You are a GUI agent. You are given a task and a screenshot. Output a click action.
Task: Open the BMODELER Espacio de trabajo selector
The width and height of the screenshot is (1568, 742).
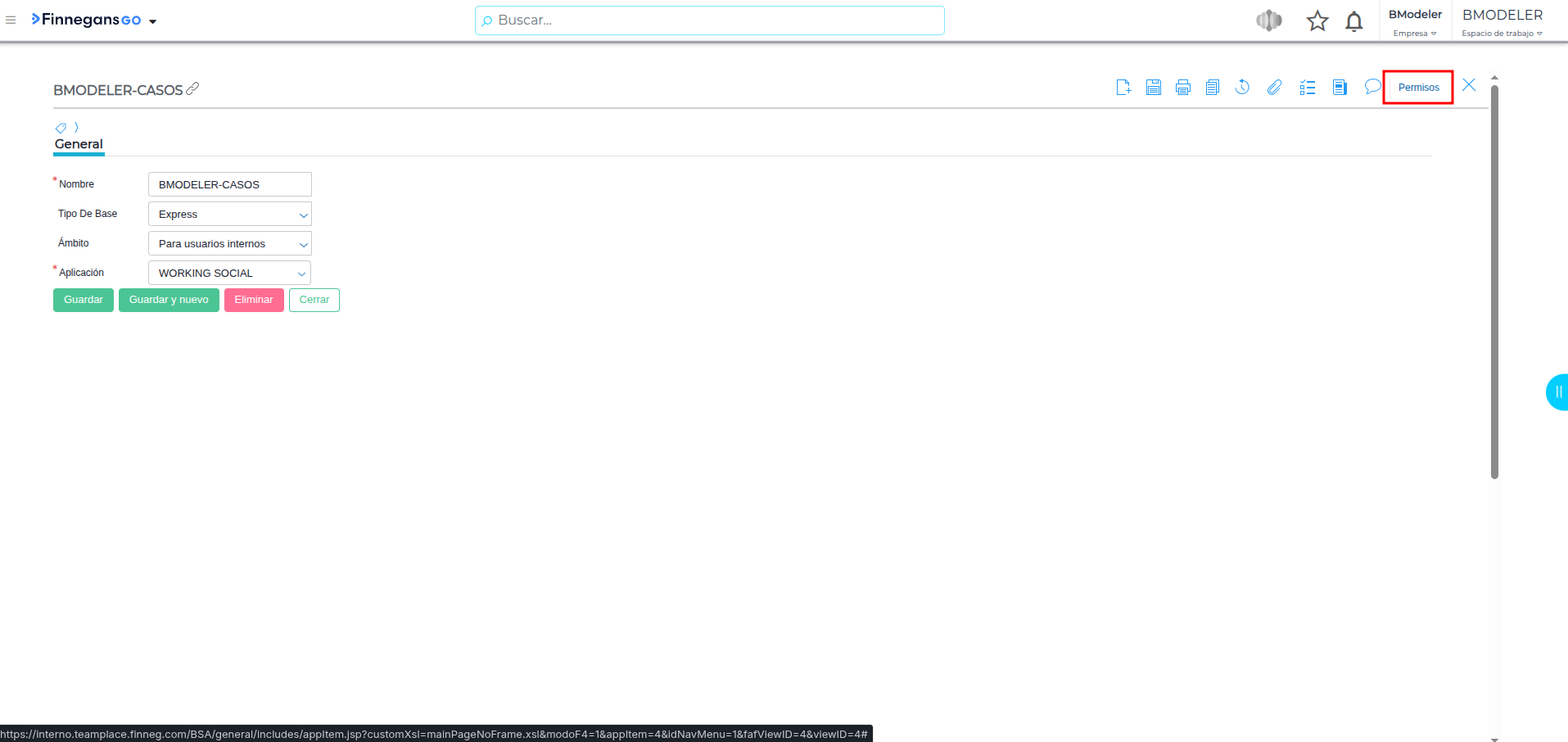click(1502, 22)
